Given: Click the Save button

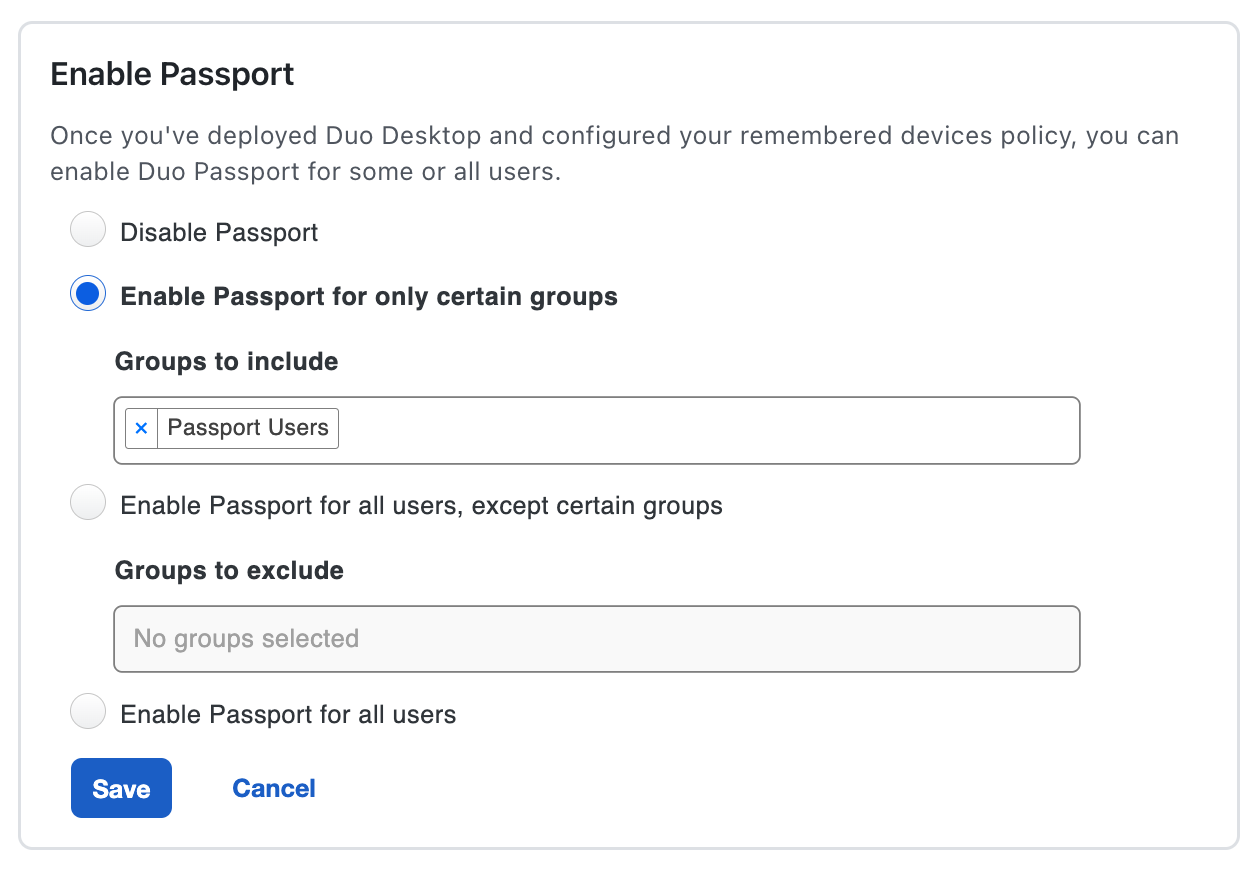Looking at the screenshot, I should (x=121, y=788).
